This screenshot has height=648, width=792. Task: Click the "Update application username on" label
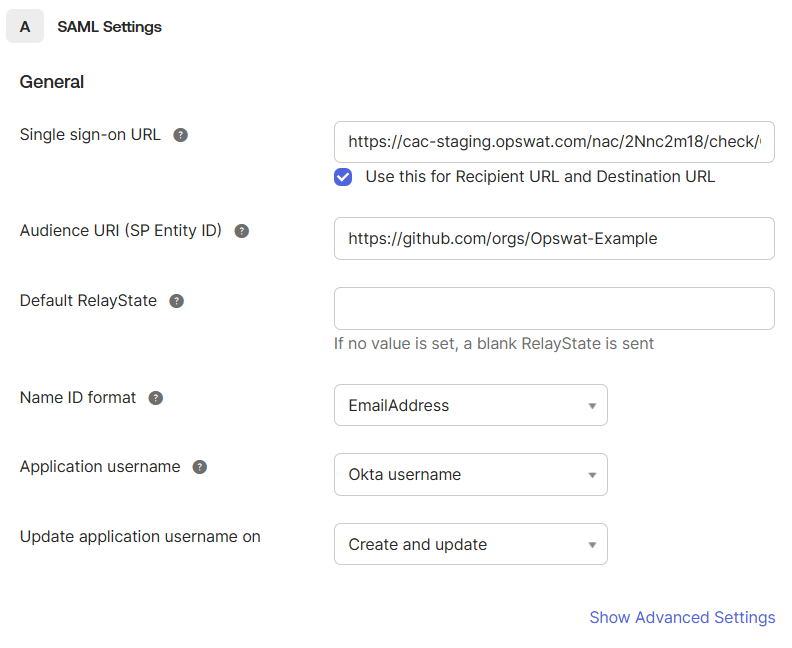point(140,536)
